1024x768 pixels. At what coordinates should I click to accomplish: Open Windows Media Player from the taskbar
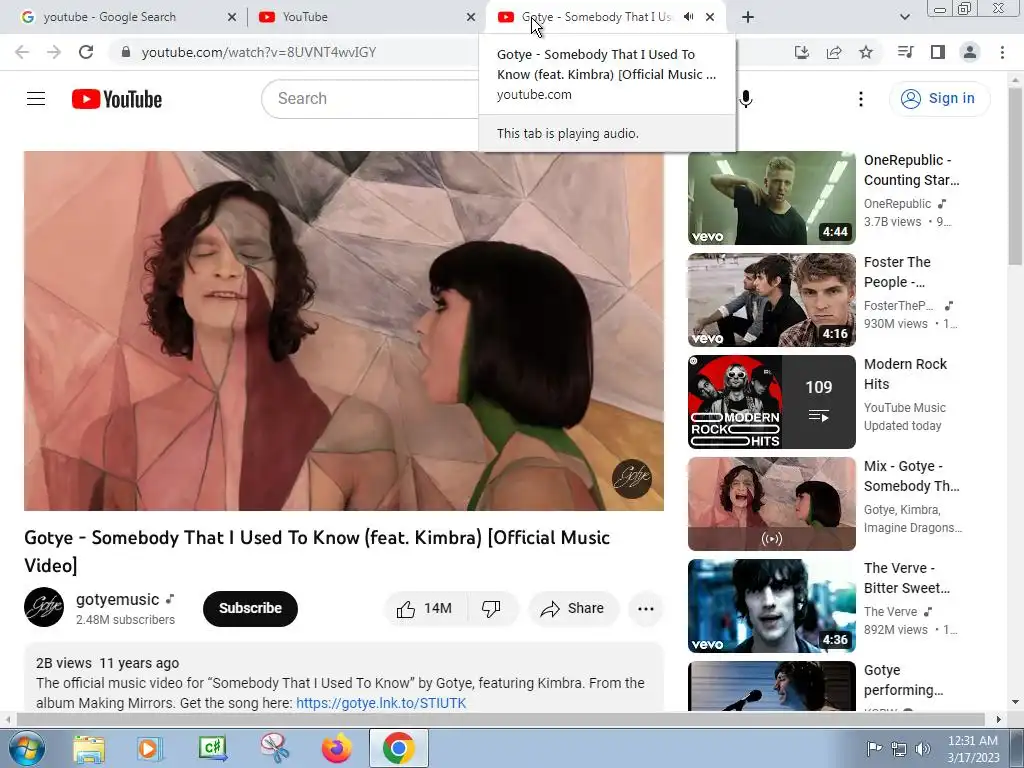point(150,748)
